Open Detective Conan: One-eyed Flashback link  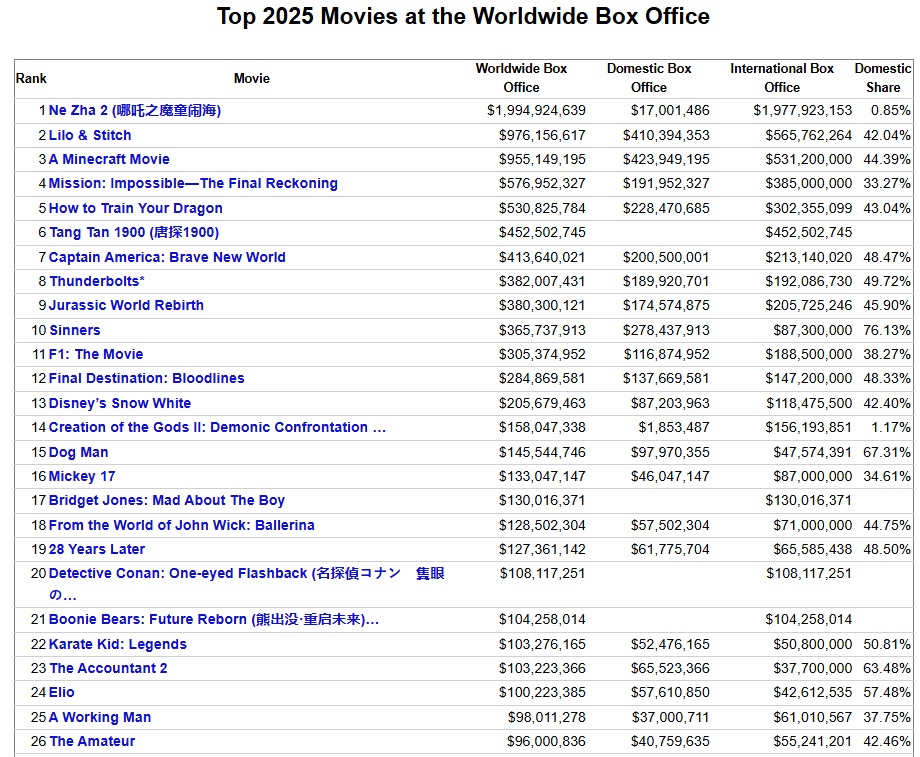(x=246, y=584)
